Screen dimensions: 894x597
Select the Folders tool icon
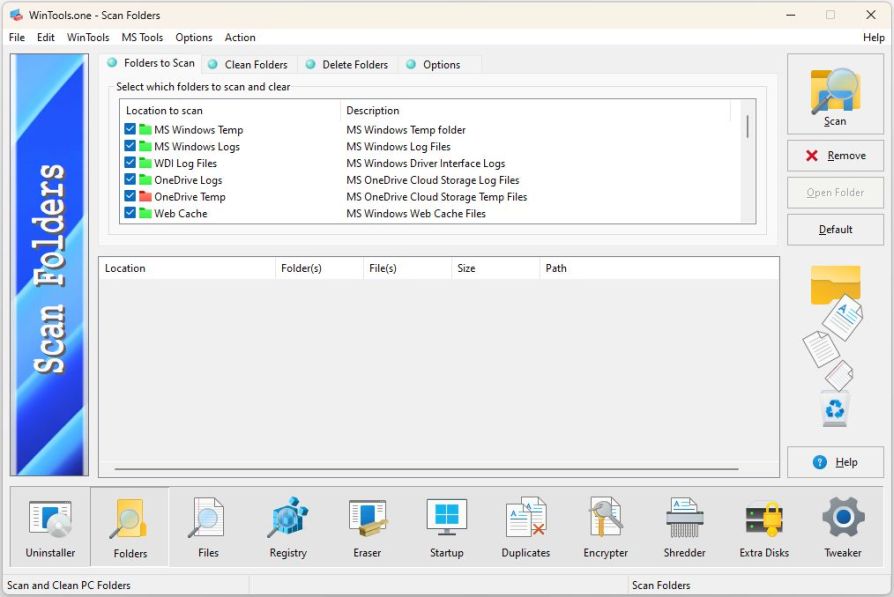tap(130, 527)
